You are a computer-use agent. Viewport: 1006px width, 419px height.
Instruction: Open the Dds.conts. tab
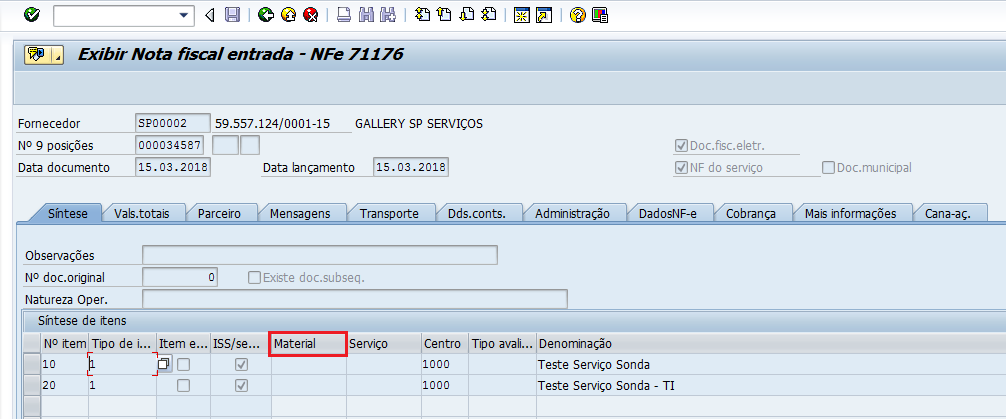[477, 214]
